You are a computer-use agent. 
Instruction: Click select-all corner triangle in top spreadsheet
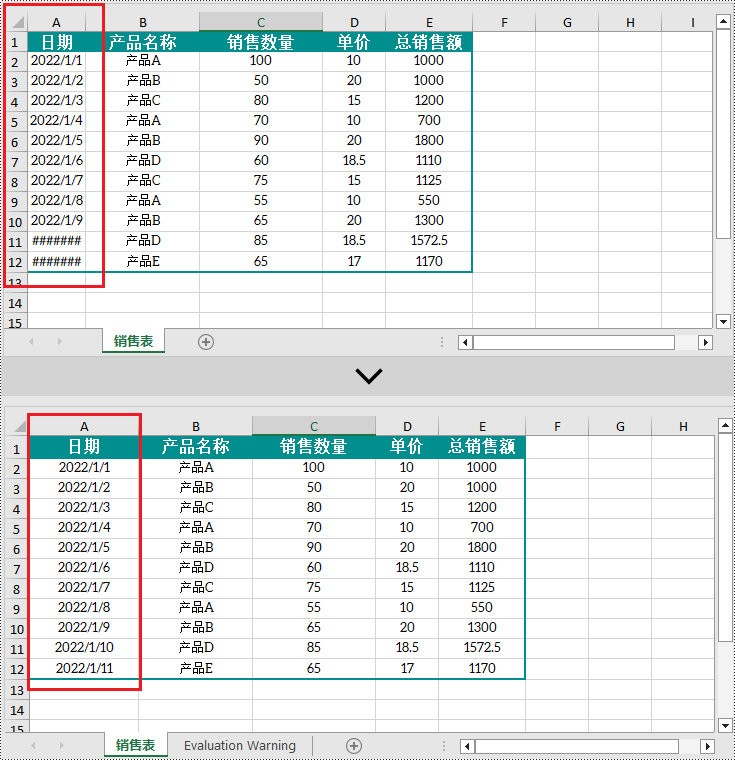(18, 22)
